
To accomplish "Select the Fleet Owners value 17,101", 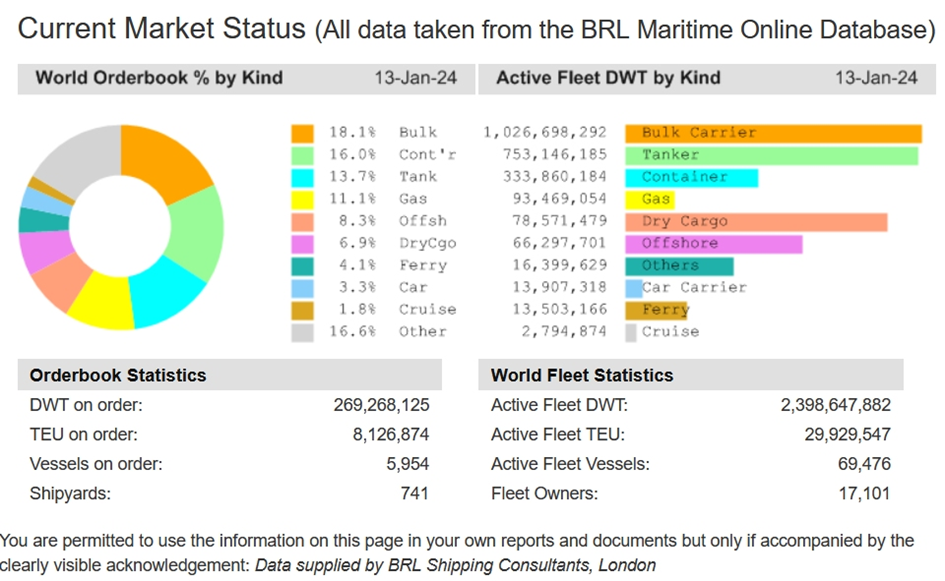I will 864,493.
